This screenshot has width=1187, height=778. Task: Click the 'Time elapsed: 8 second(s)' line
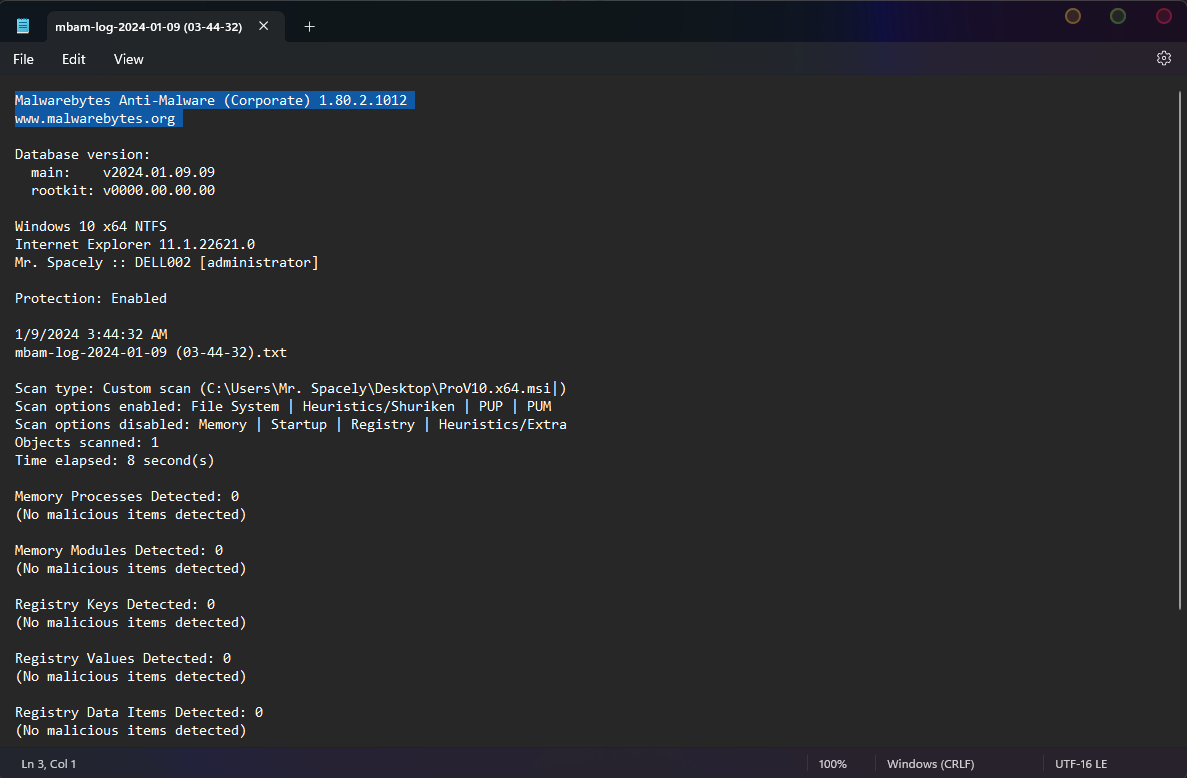point(114,461)
